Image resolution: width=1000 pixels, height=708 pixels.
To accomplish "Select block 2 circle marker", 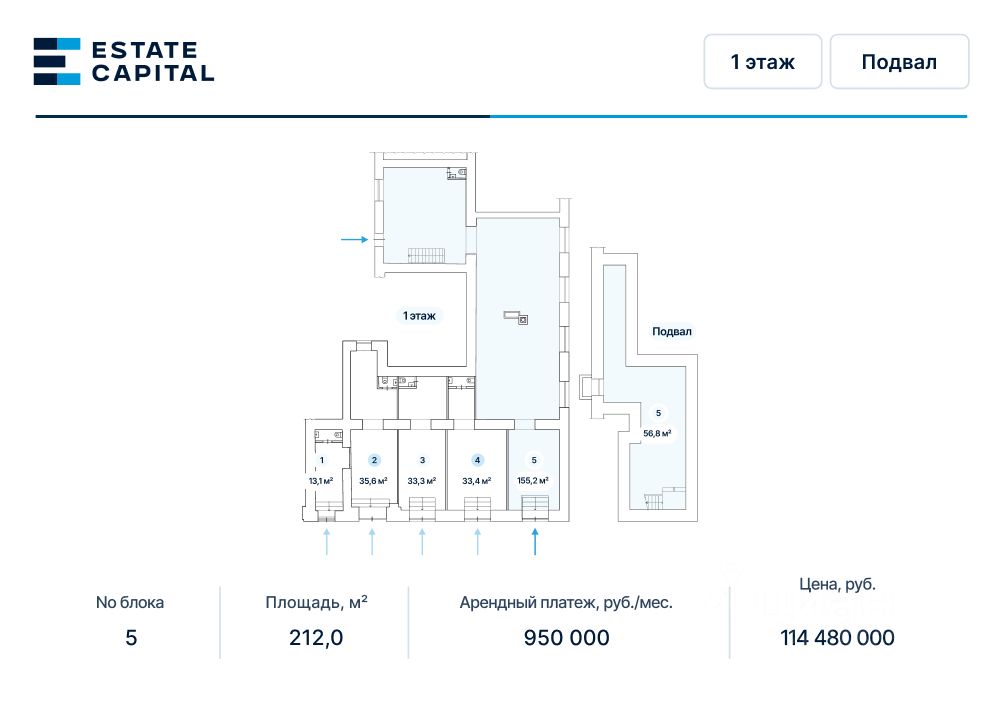I will (x=374, y=460).
